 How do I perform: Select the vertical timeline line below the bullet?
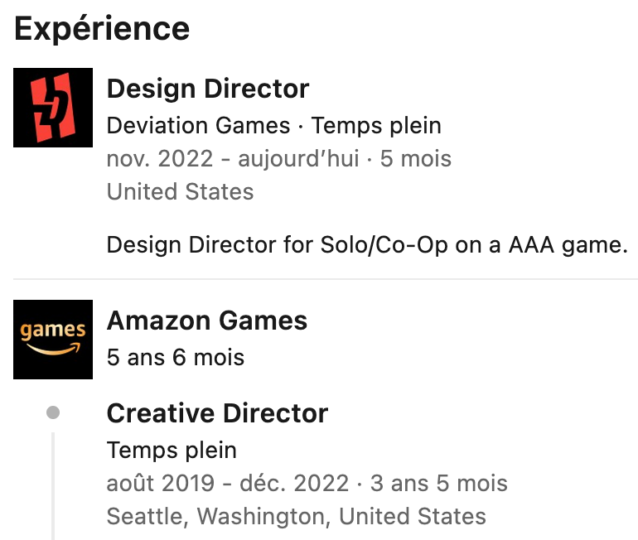(x=53, y=486)
